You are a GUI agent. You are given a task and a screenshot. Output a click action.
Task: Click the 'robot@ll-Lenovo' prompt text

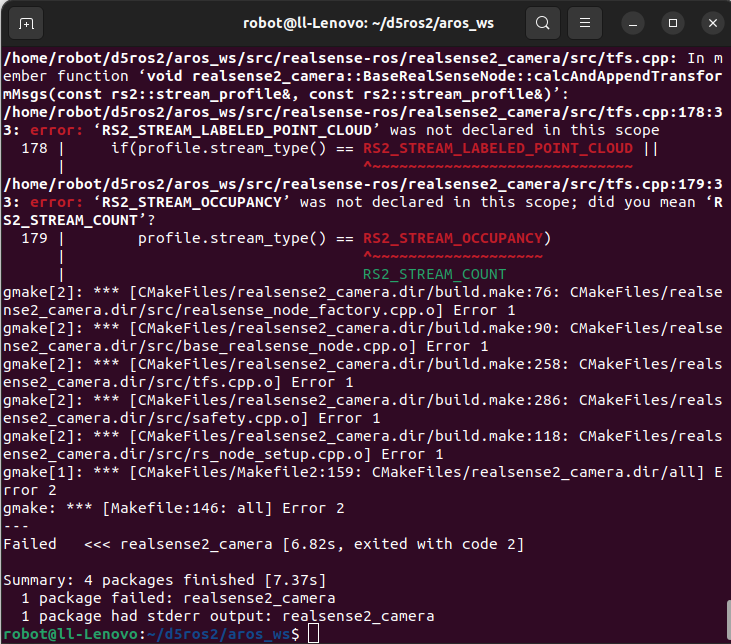tap(70, 634)
